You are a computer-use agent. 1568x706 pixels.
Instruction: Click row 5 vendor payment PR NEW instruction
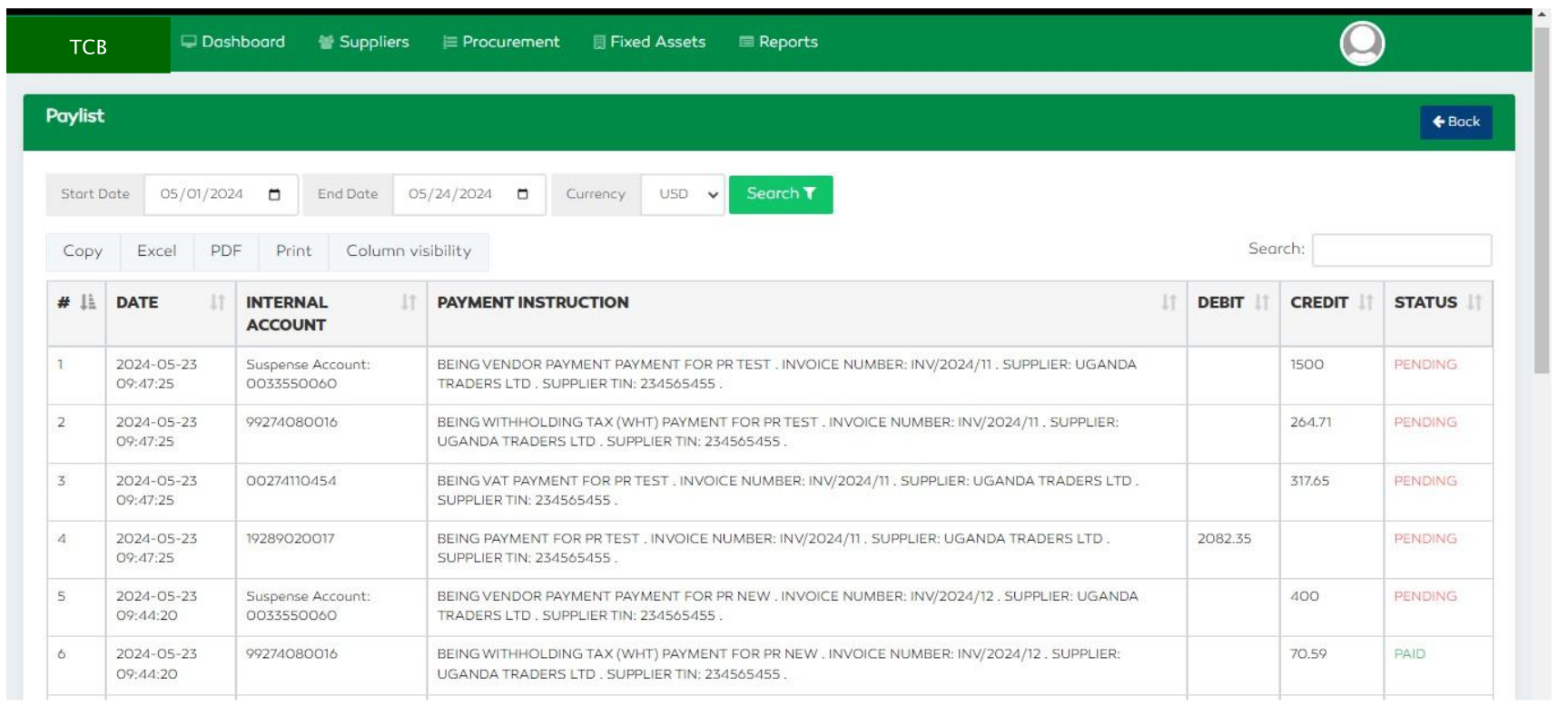pyautogui.click(x=787, y=605)
